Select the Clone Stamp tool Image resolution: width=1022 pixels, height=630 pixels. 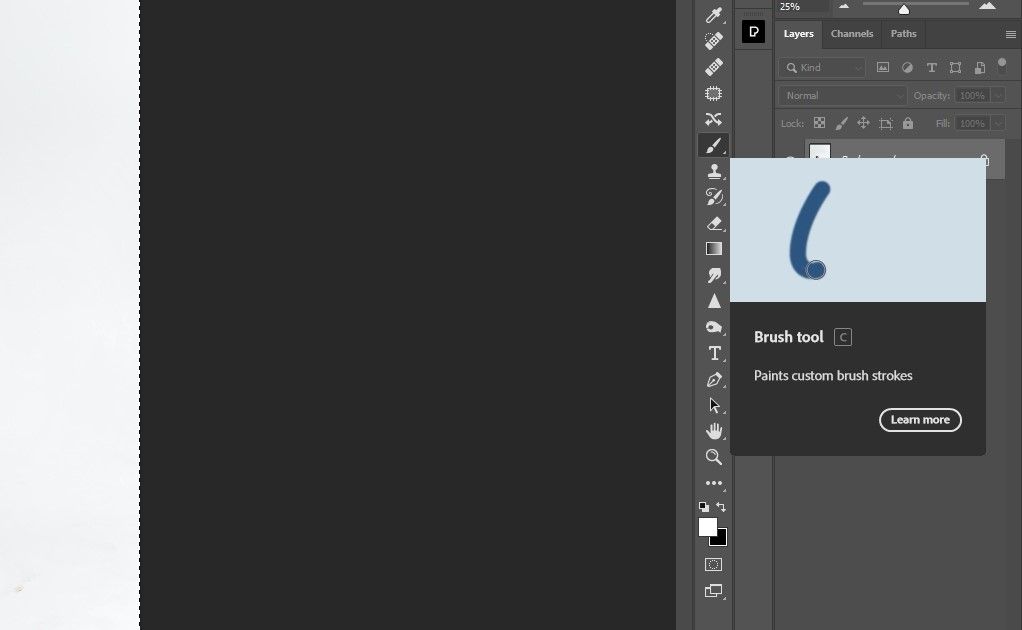714,171
